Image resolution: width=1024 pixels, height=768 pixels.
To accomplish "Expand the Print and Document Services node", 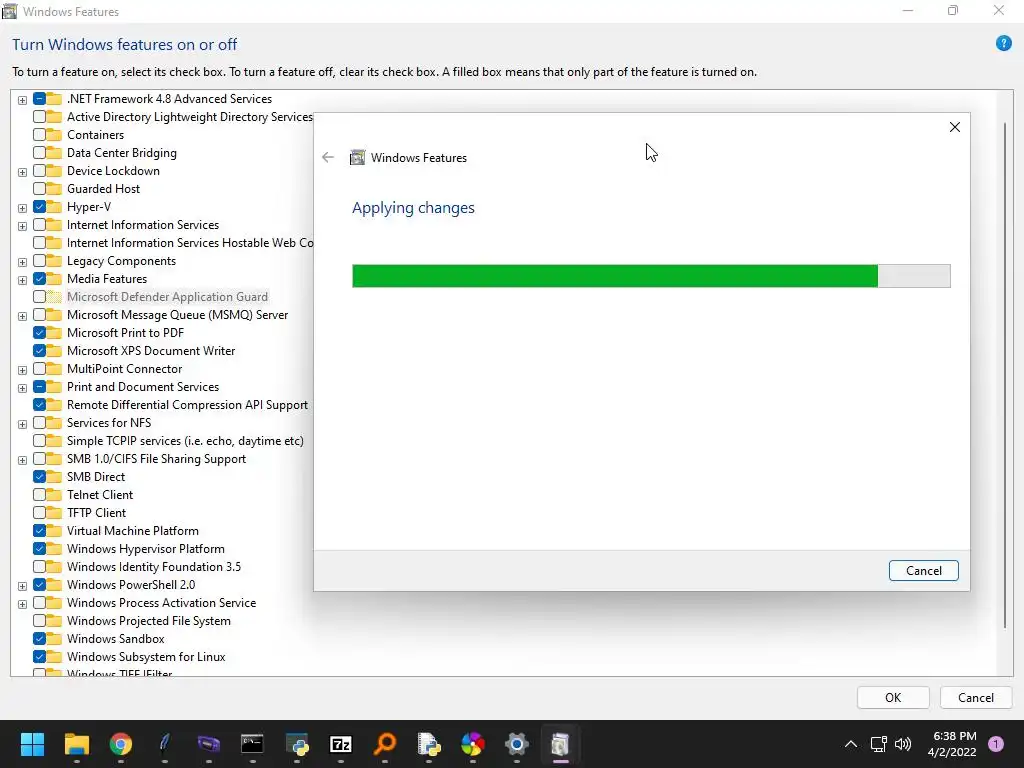I will pos(22,388).
